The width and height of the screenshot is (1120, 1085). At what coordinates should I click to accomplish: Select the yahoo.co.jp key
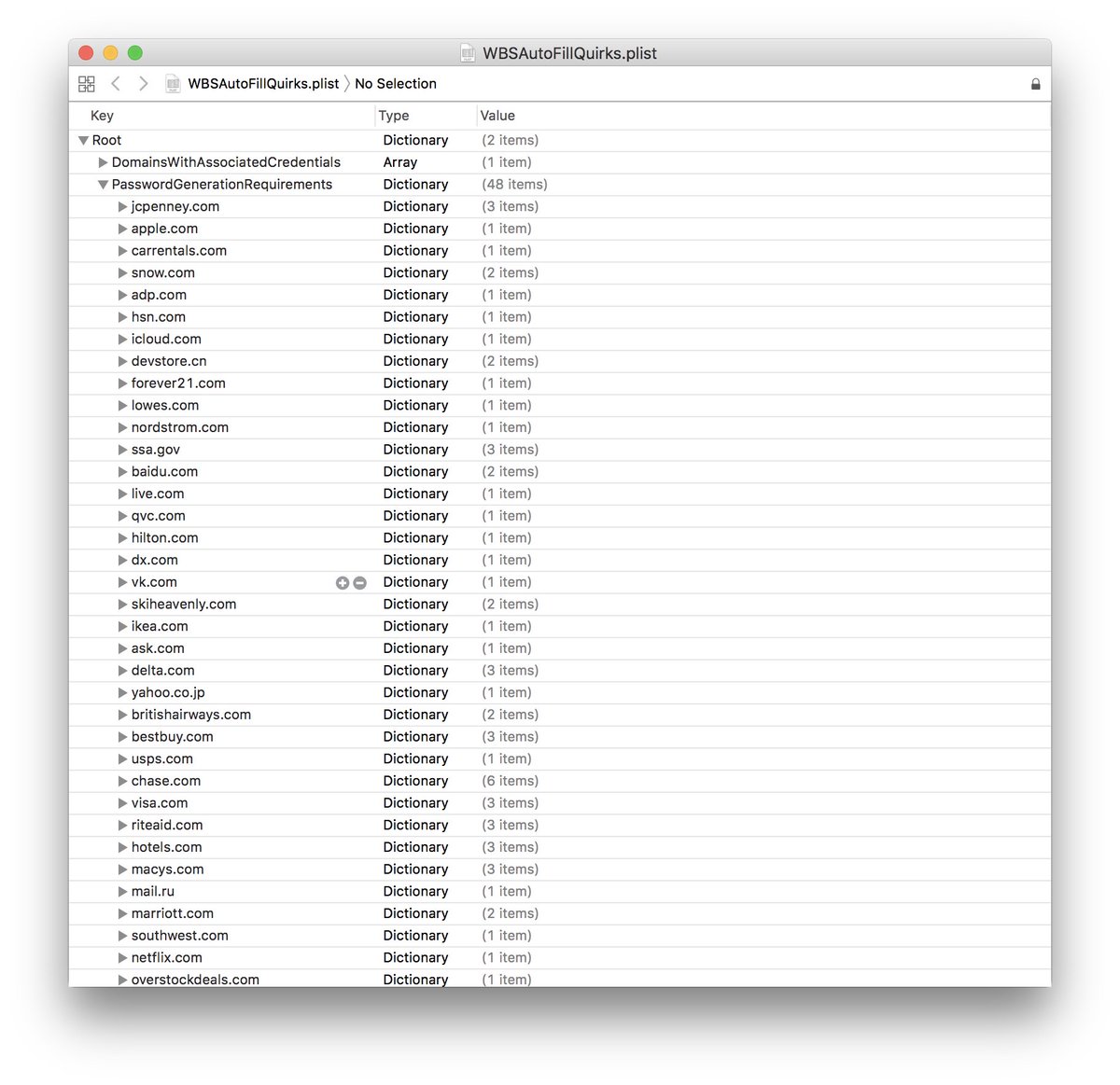tap(168, 693)
